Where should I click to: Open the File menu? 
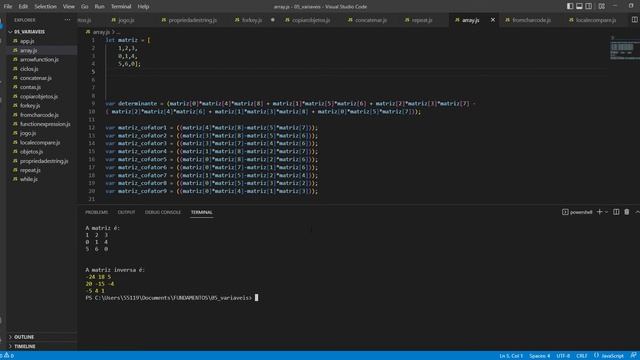[x=8, y=6]
